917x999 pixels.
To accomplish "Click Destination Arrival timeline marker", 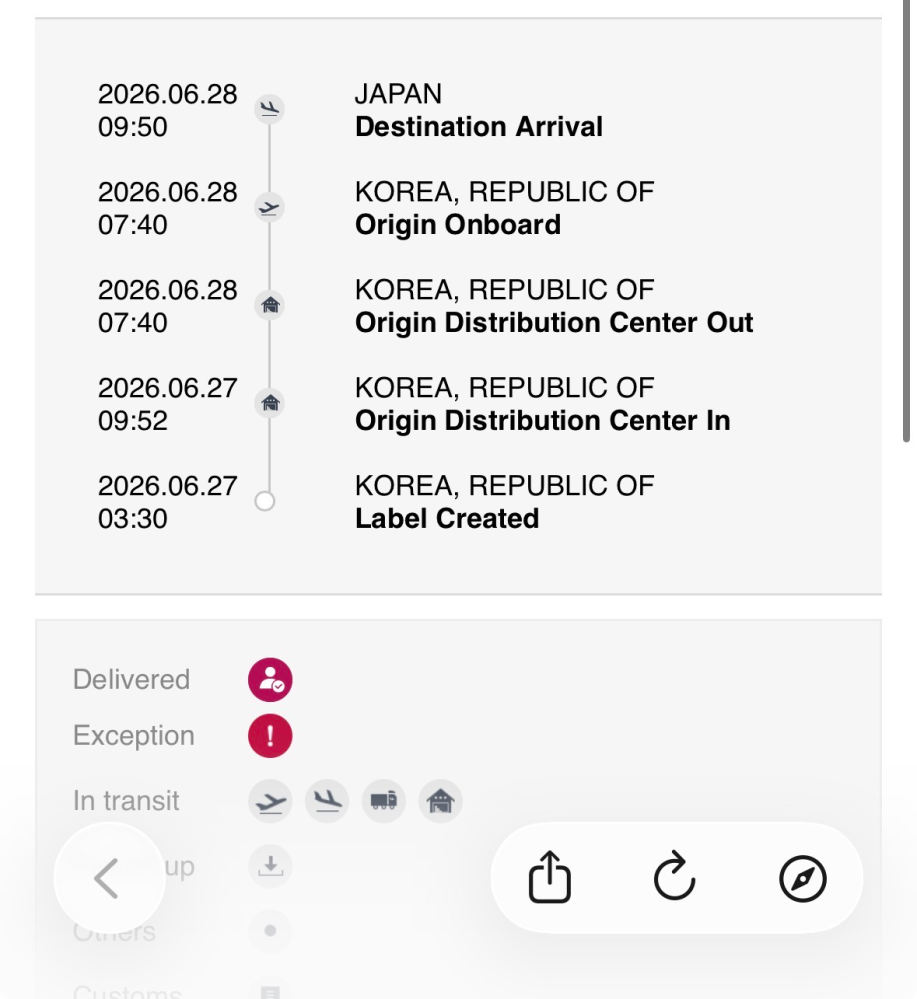I will [x=270, y=109].
